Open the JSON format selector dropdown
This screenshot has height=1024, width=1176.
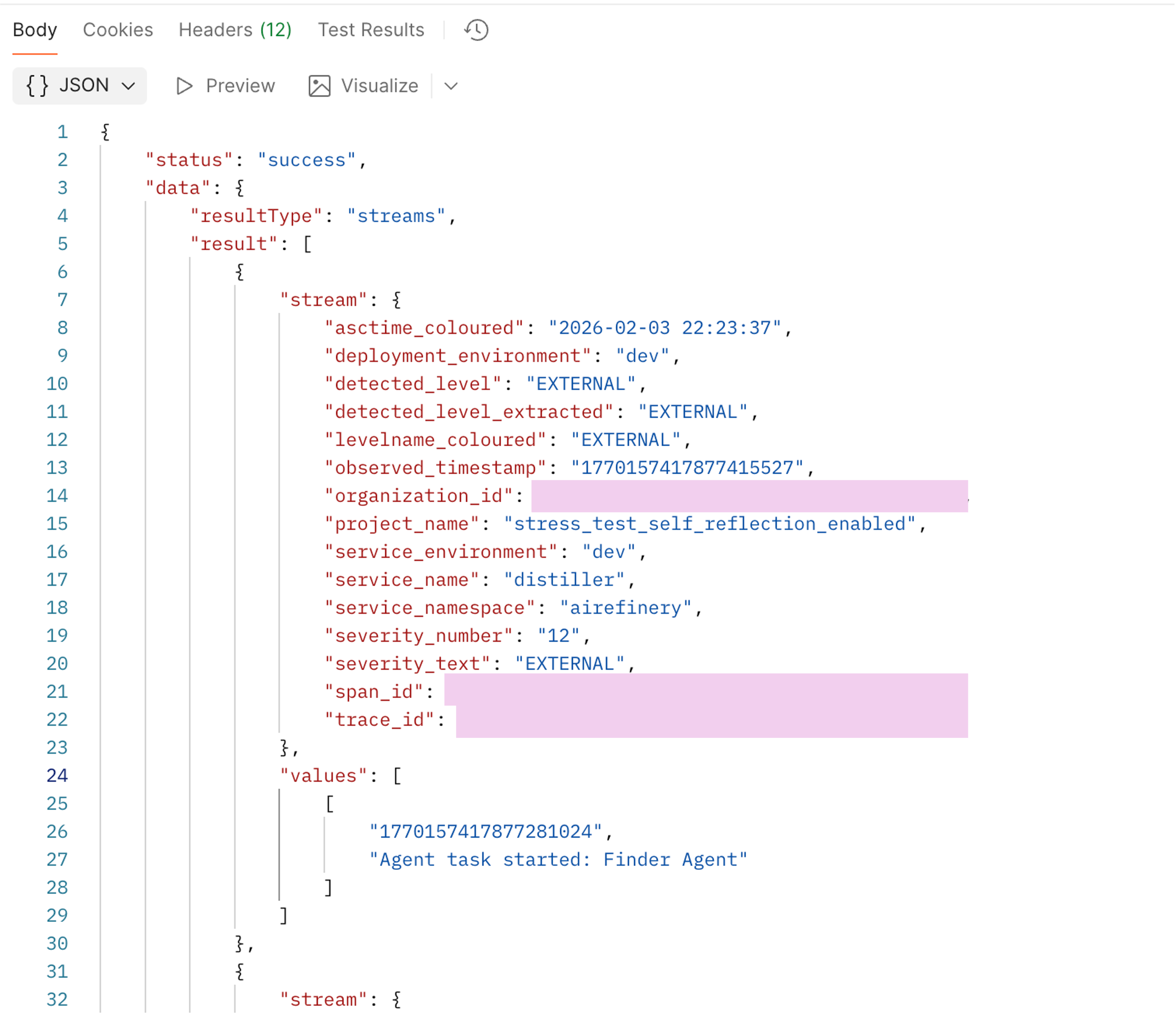(80, 85)
